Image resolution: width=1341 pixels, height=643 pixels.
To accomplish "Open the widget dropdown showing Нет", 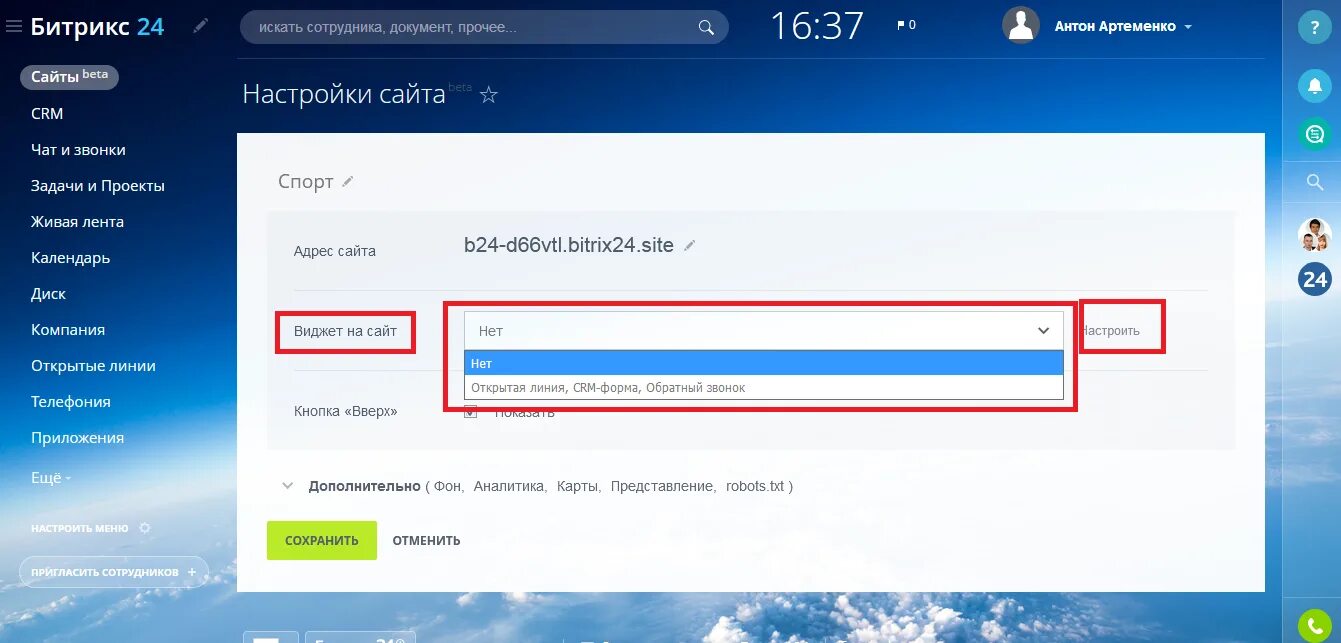I will coord(764,331).
